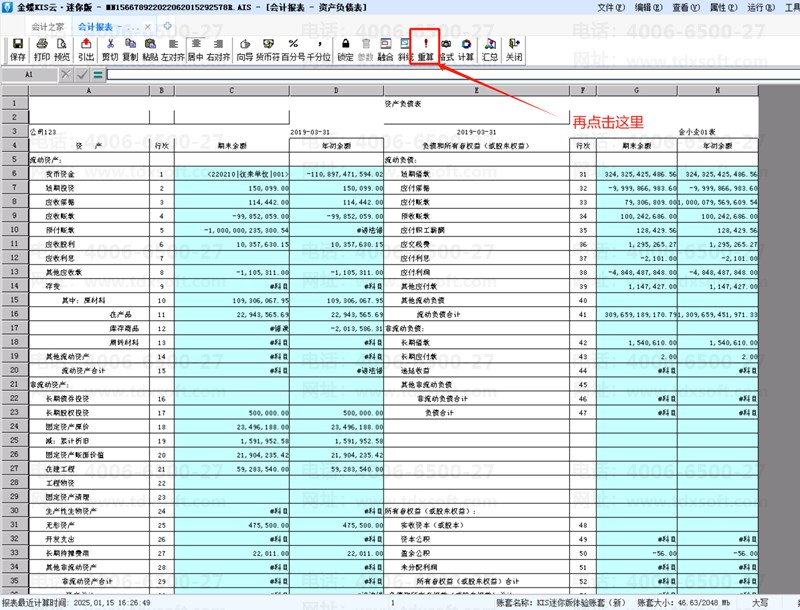The width and height of the screenshot is (800, 610).
Task: Click the 货币资金 row label
Action: click(x=60, y=174)
